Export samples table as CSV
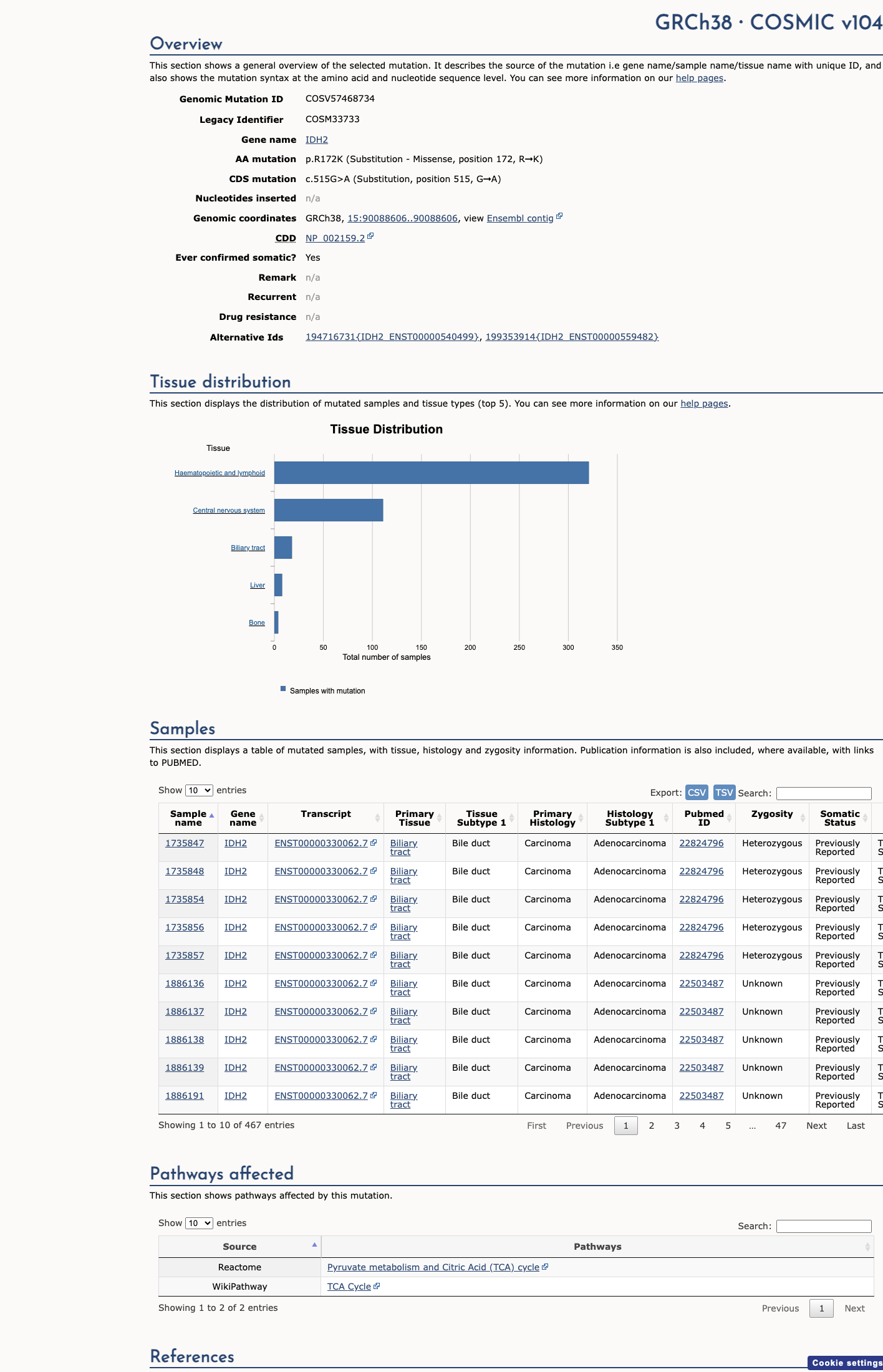The image size is (883, 1372). [697, 792]
